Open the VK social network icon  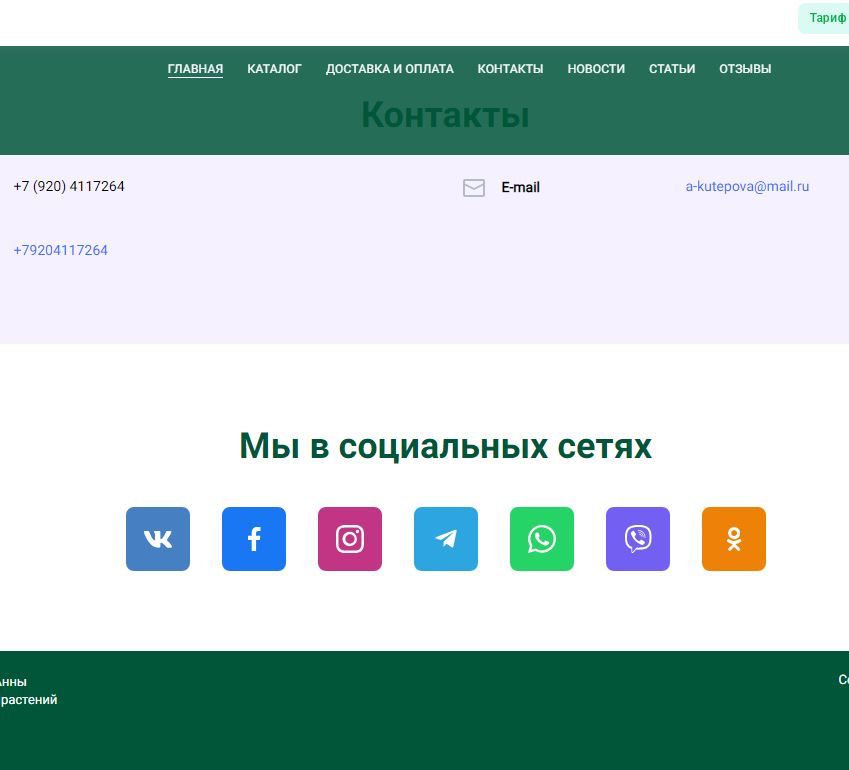point(158,539)
